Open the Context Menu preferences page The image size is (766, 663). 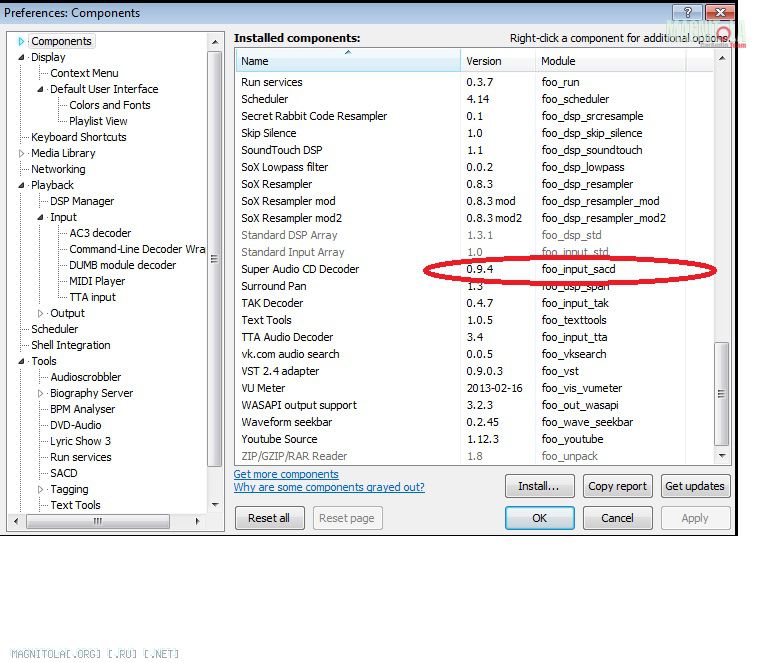click(x=84, y=73)
